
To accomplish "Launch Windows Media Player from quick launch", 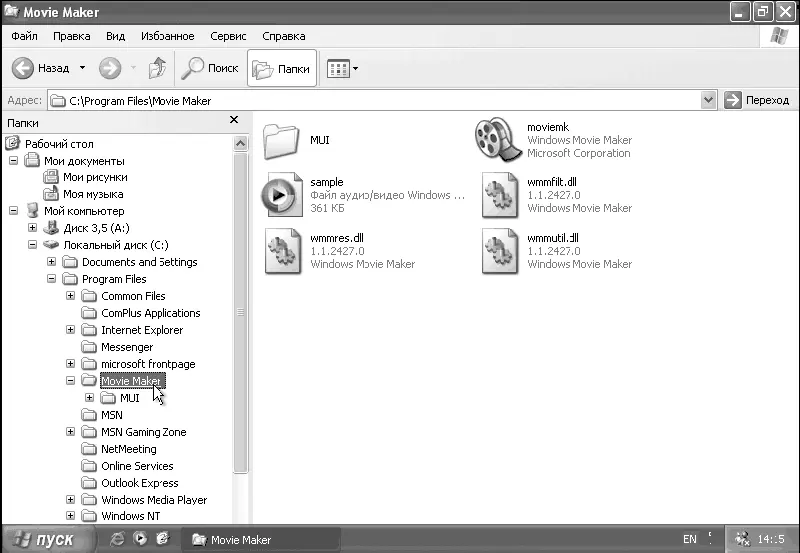I will pos(140,539).
